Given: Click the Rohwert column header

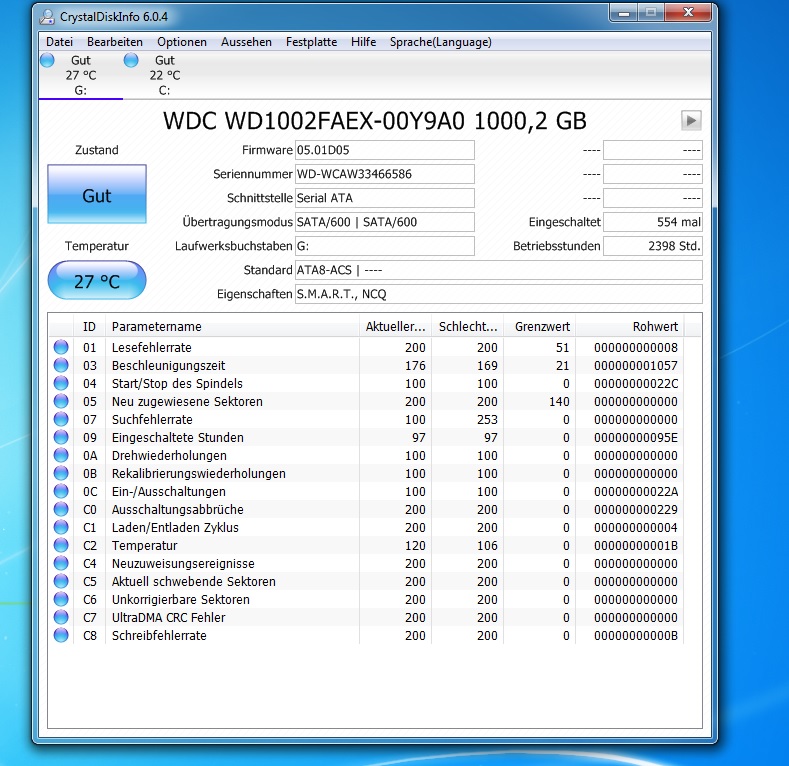Looking at the screenshot, I should (629, 327).
